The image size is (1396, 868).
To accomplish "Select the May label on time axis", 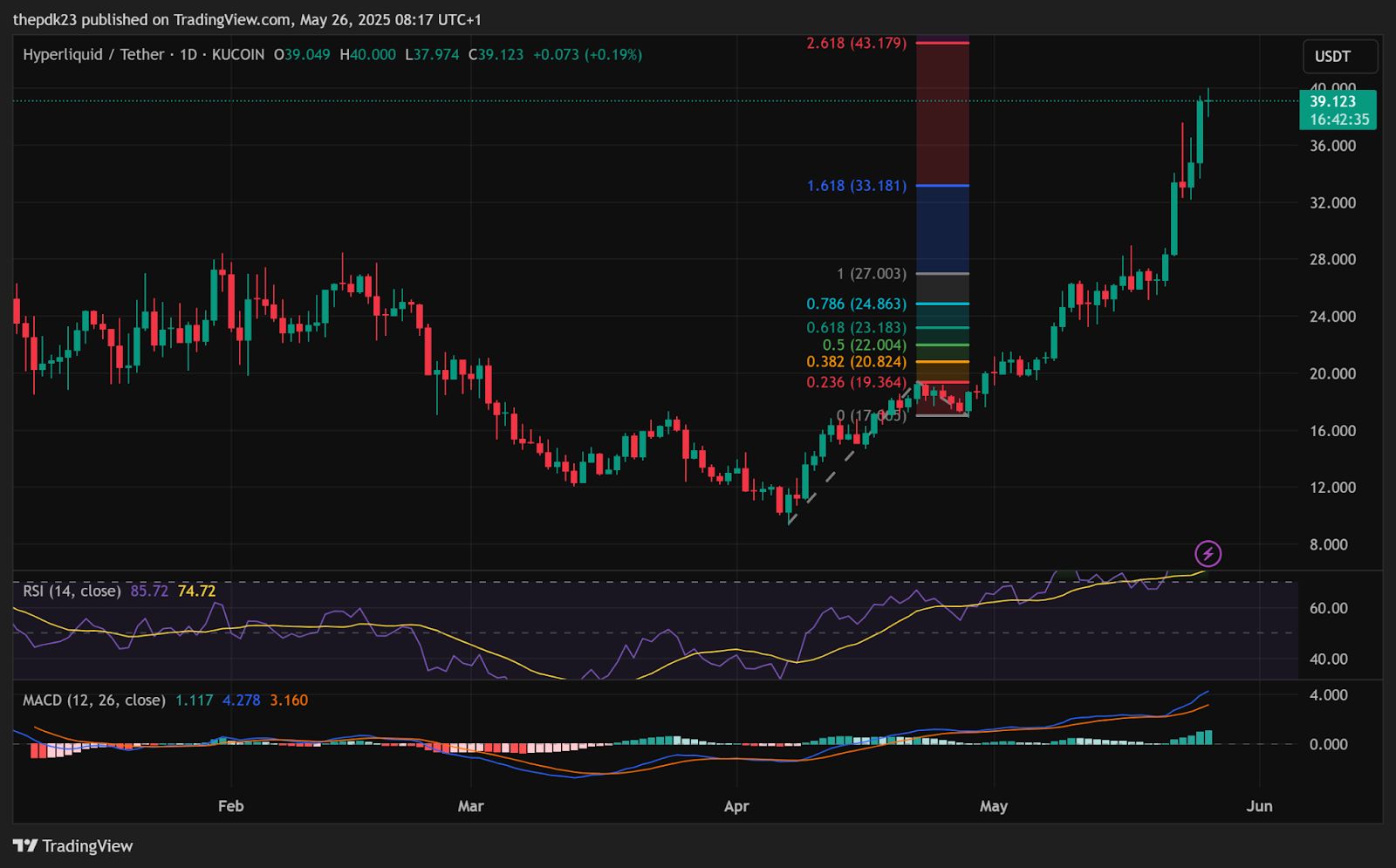I will (x=993, y=806).
